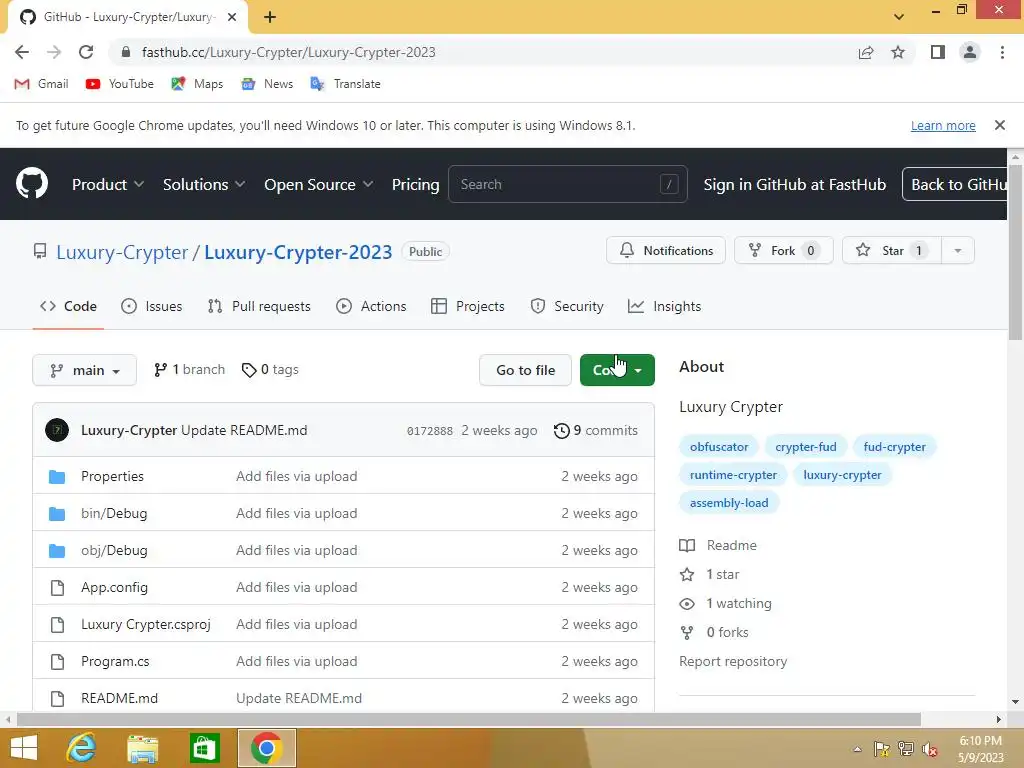Open the Program.cs file
This screenshot has height=768, width=1024.
coord(115,662)
